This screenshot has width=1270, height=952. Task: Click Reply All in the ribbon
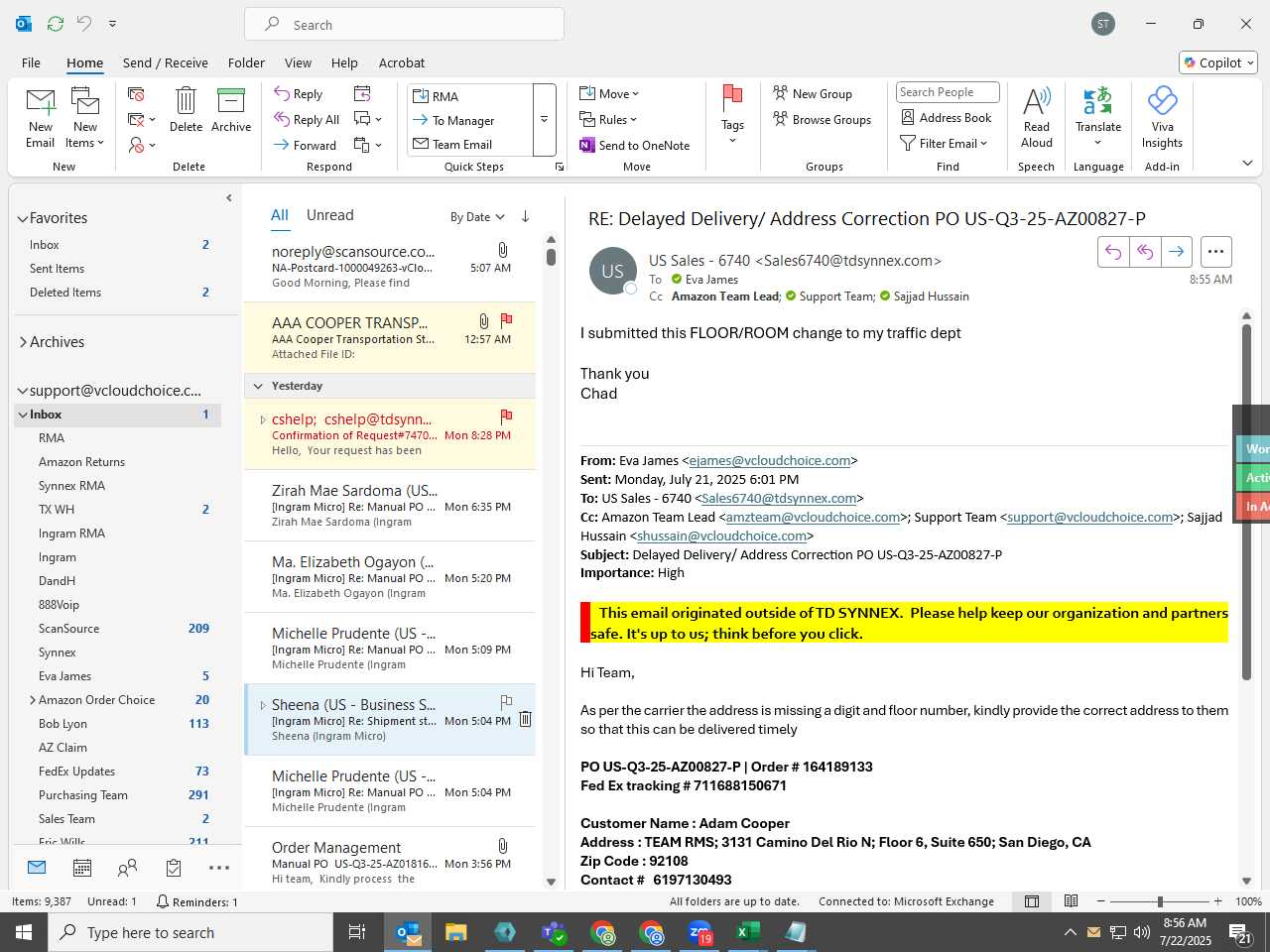[x=308, y=120]
